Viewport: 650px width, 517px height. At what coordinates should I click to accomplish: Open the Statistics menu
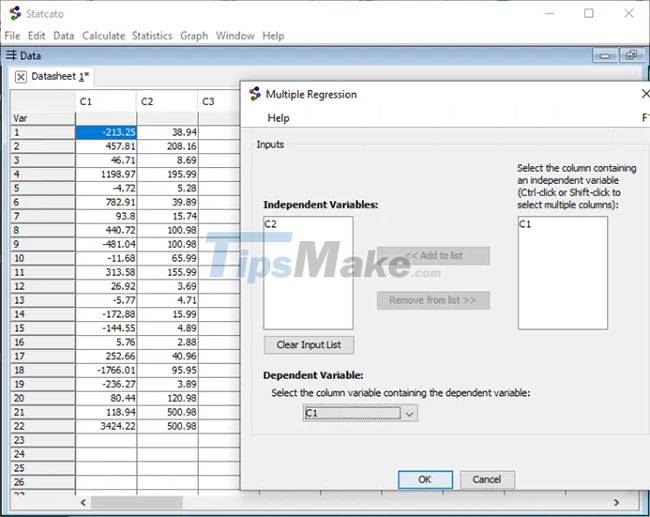[x=152, y=36]
